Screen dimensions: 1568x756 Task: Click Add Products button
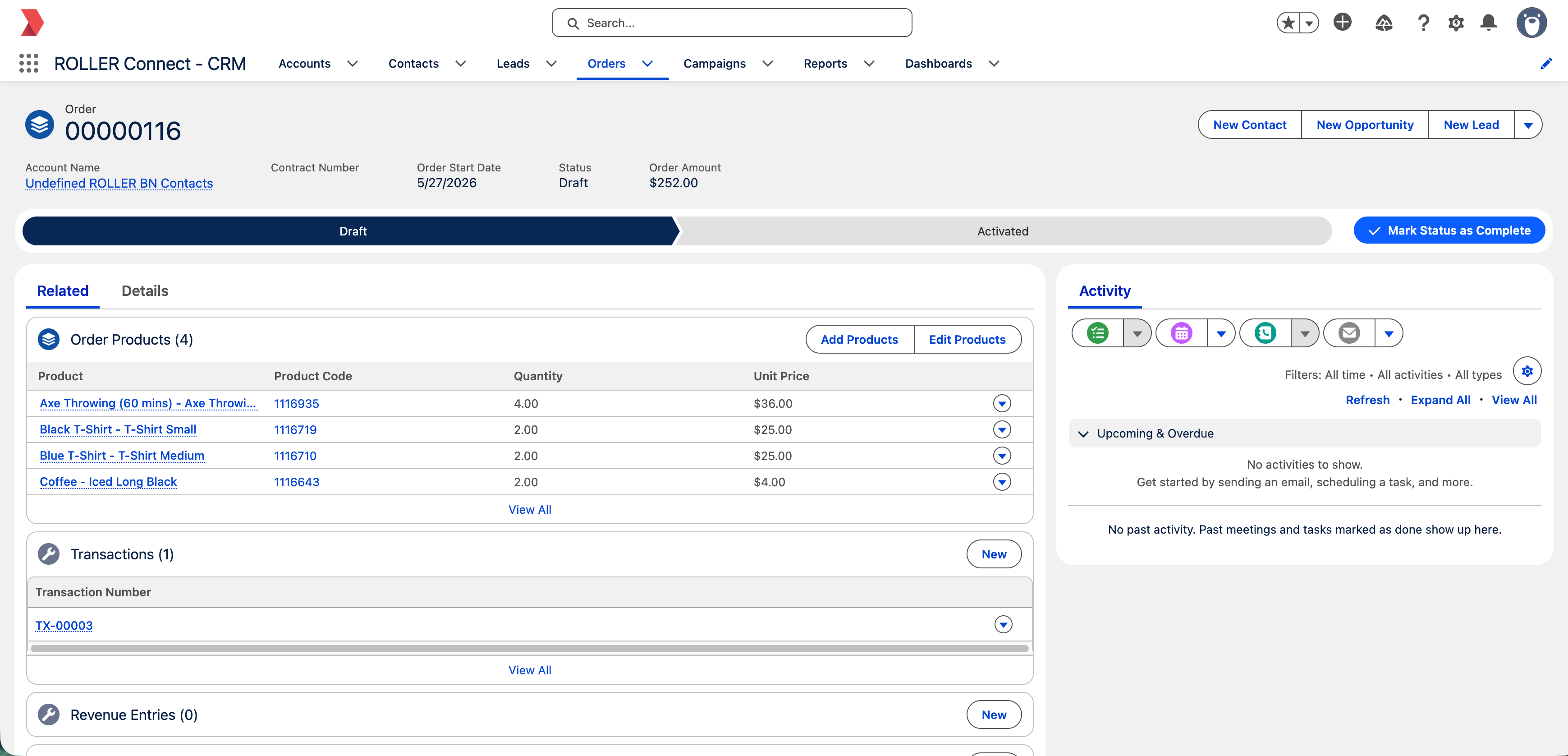coord(859,339)
